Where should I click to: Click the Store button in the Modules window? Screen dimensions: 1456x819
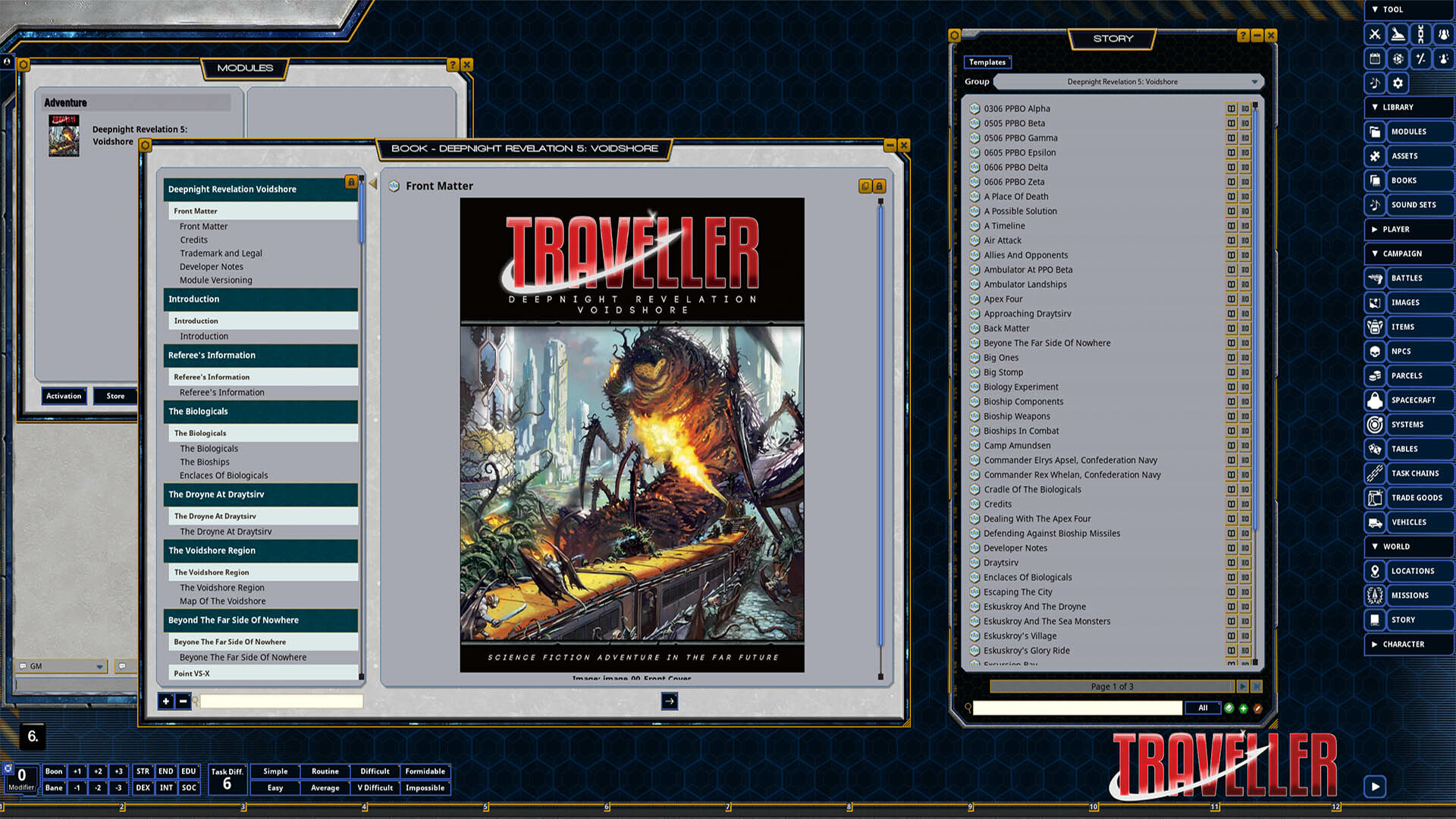click(x=115, y=395)
